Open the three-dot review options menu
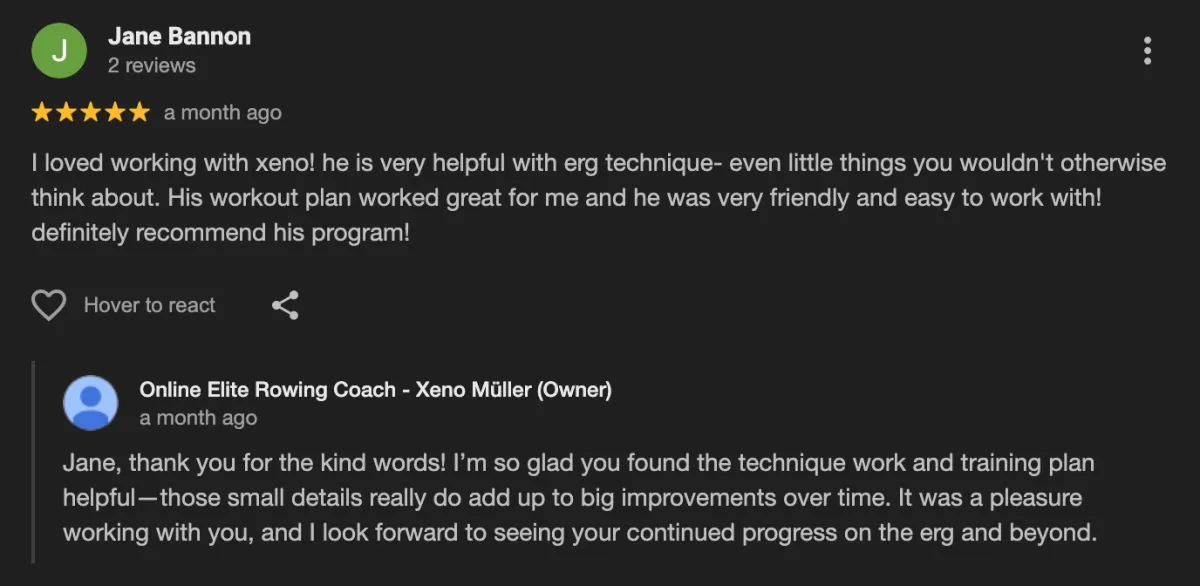 [x=1147, y=50]
